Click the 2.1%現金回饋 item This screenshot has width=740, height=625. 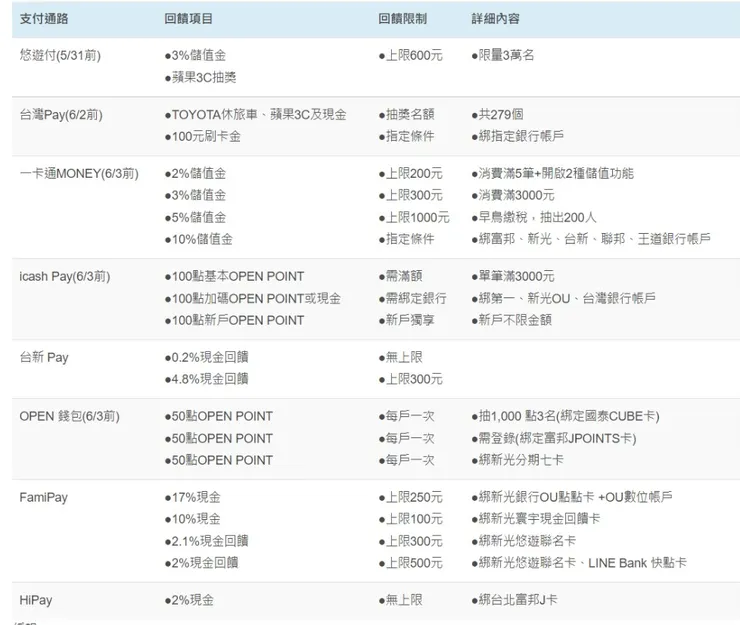coord(206,542)
